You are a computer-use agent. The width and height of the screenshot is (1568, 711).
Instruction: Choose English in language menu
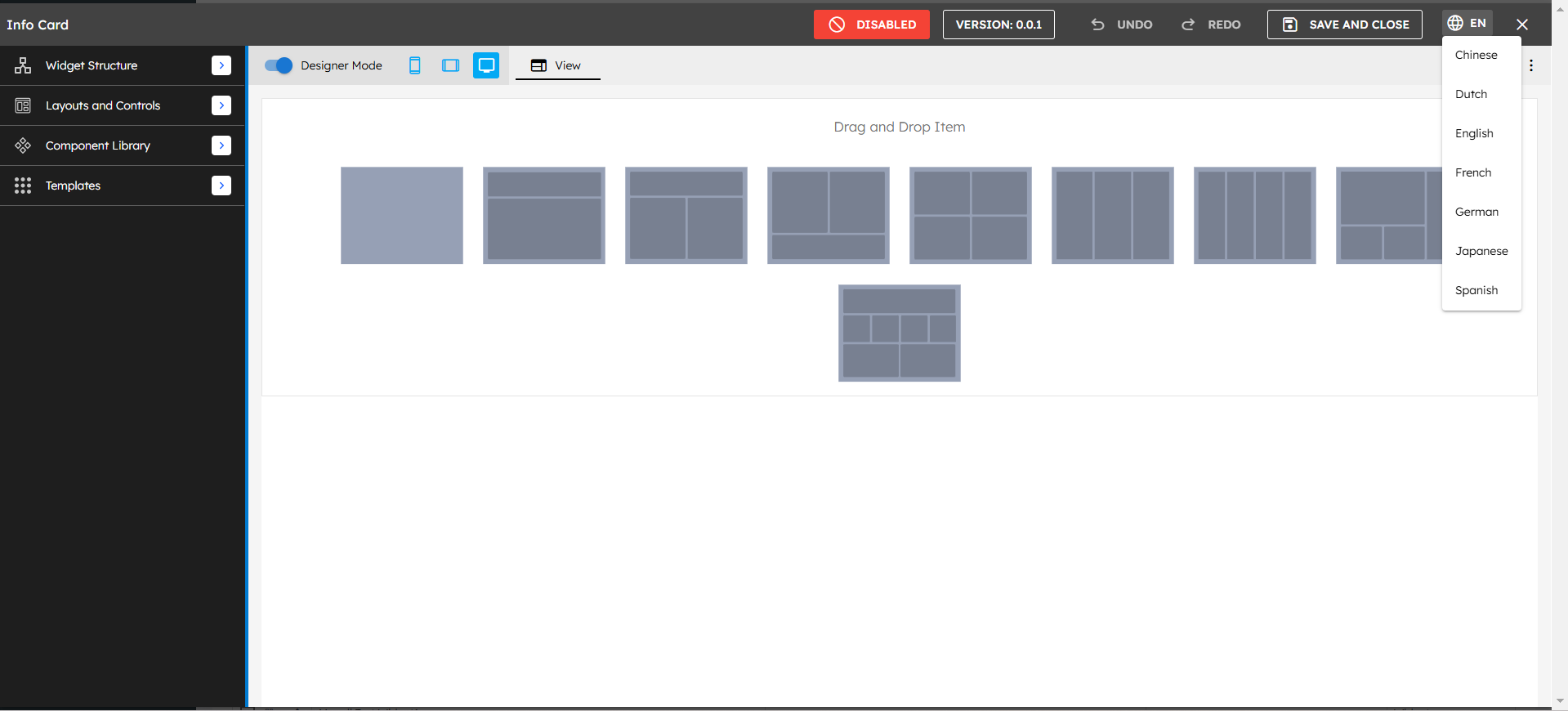[x=1481, y=133]
